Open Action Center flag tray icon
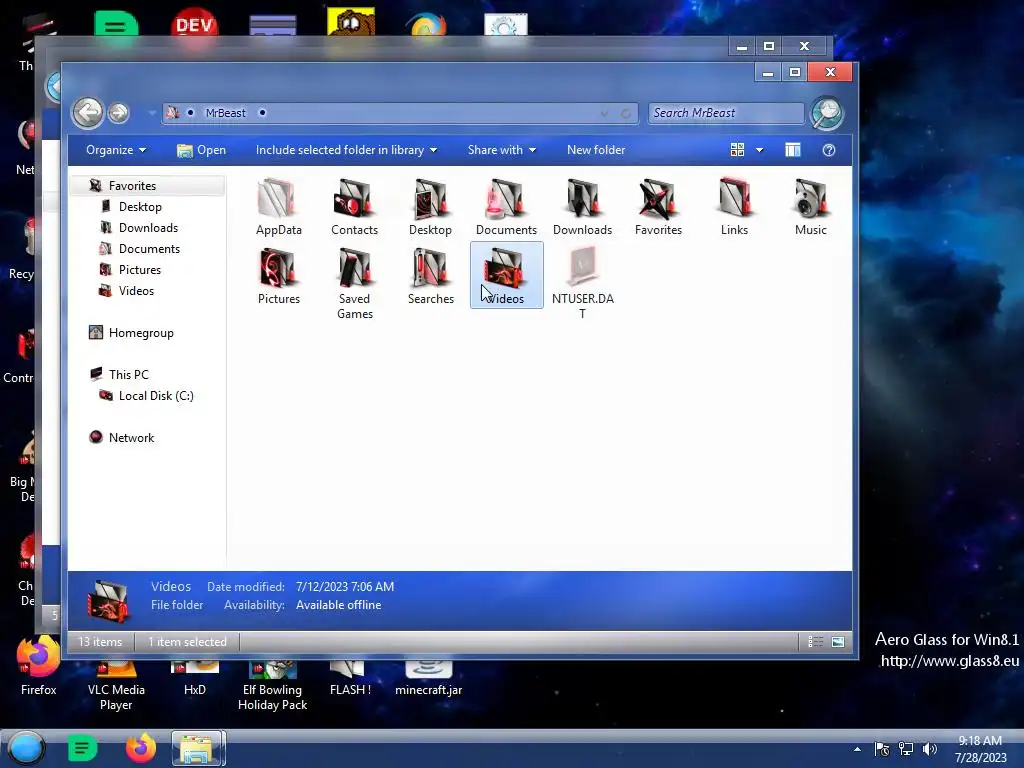Image resolution: width=1024 pixels, height=768 pixels. point(882,749)
